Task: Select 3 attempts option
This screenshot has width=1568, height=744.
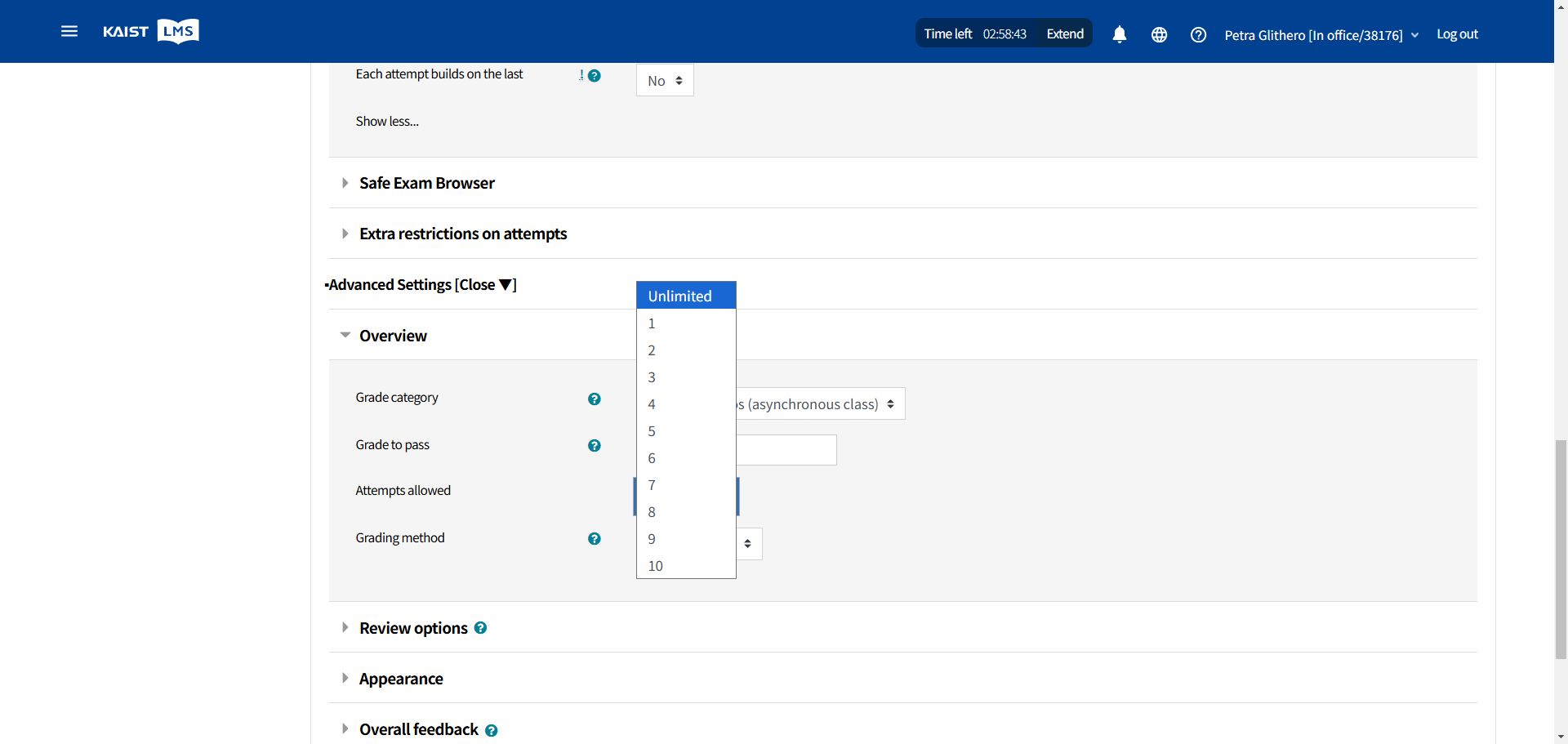Action: tap(686, 377)
